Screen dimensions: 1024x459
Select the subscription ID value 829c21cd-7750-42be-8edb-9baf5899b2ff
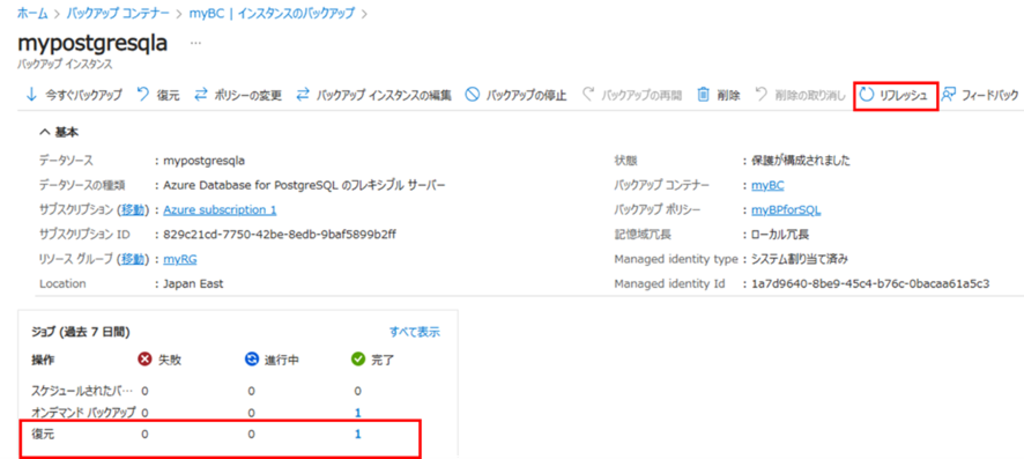(280, 234)
